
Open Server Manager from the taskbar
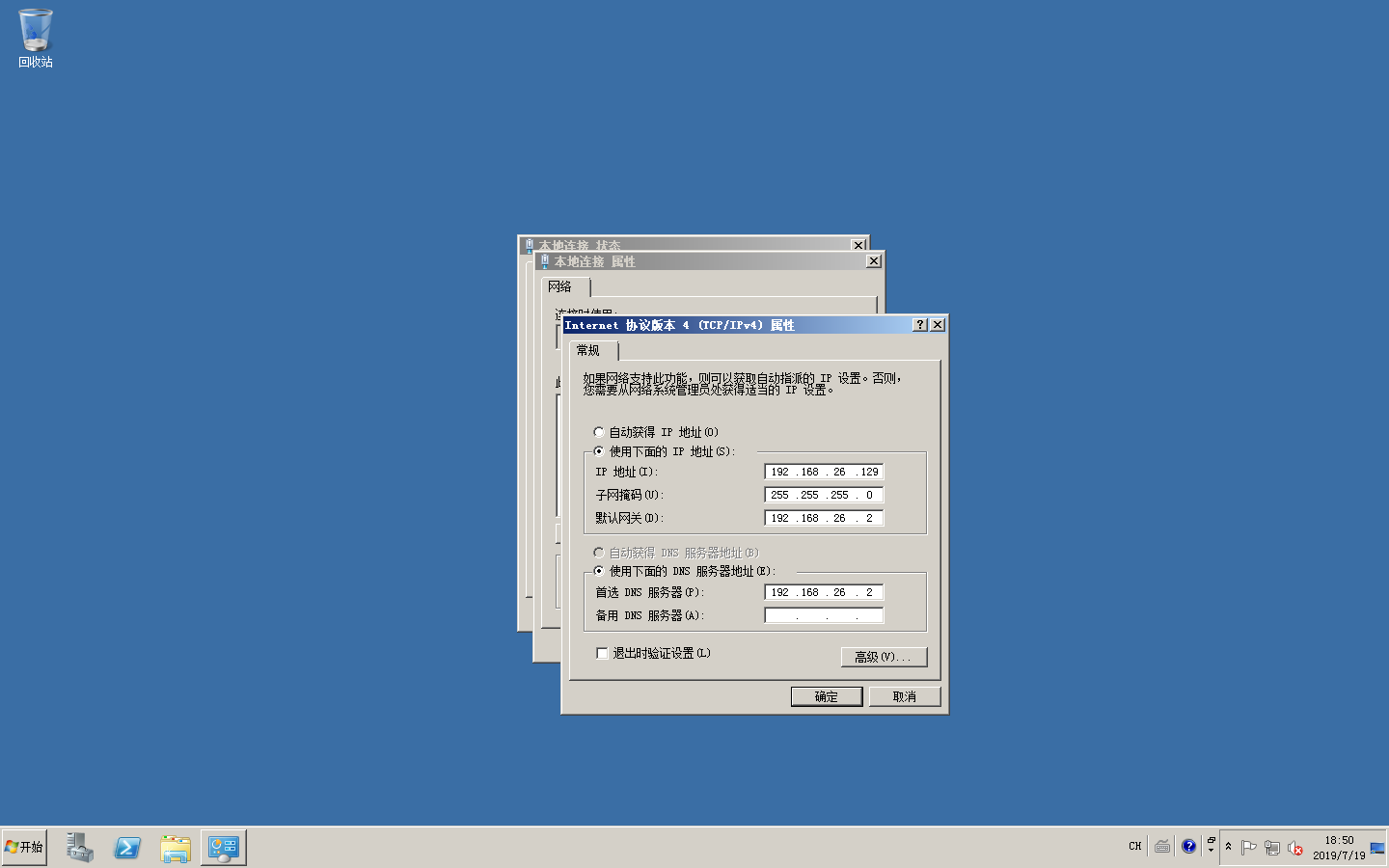click(79, 847)
